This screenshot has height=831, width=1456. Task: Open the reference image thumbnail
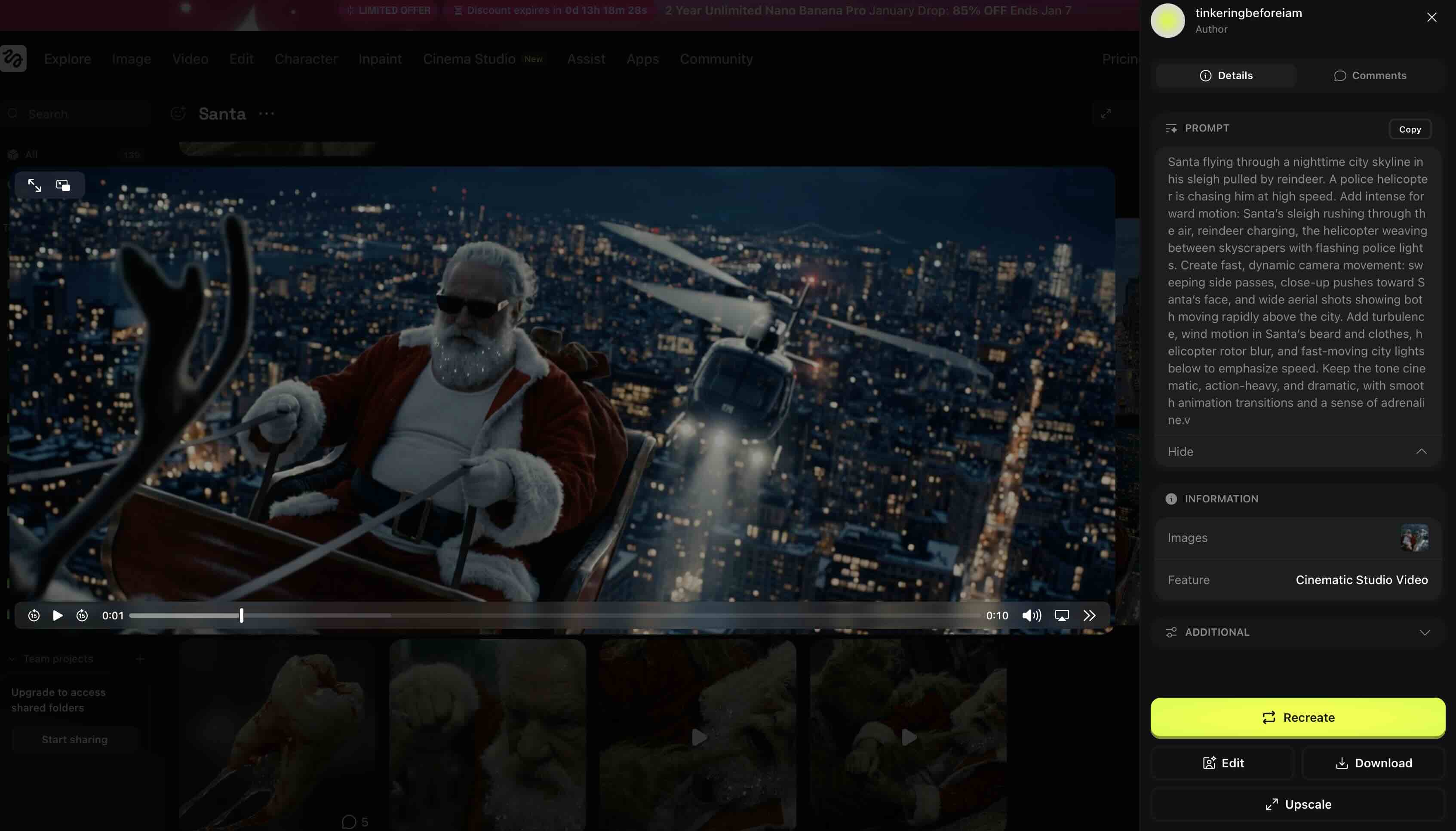[x=1414, y=538]
